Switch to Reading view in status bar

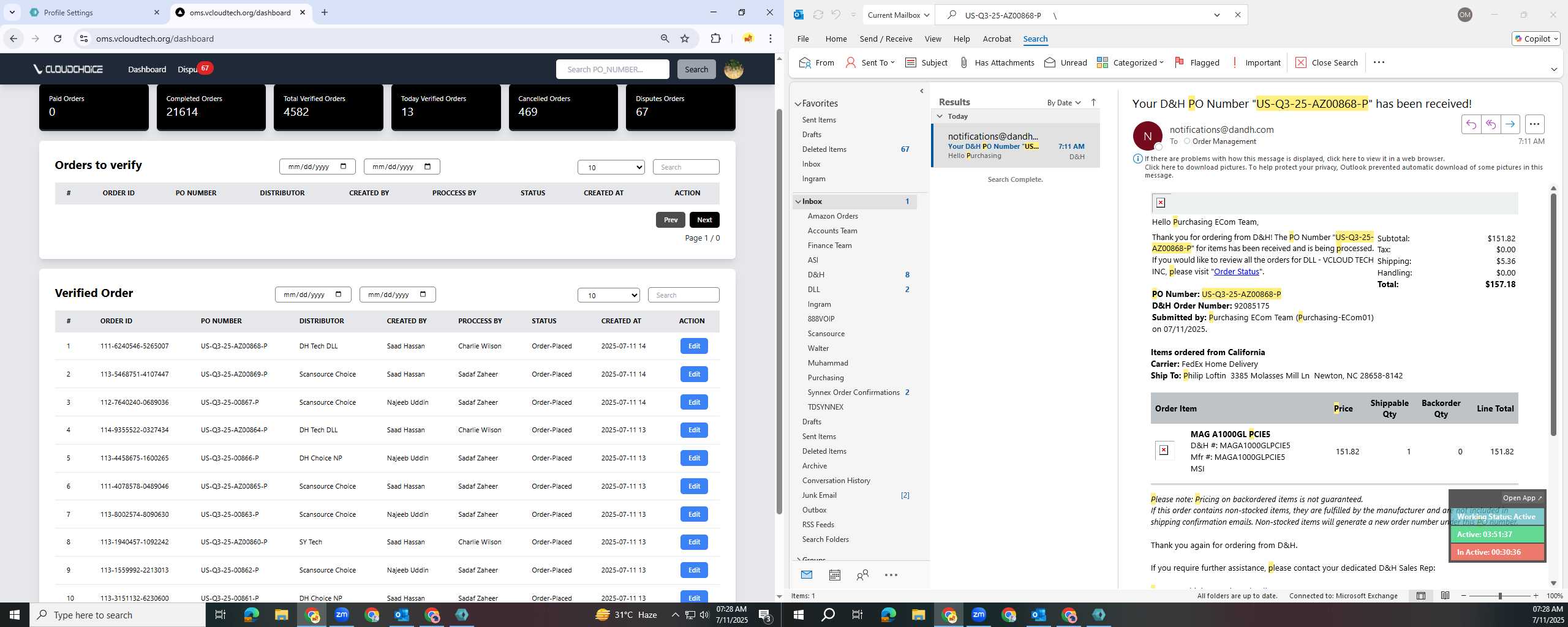click(1445, 596)
